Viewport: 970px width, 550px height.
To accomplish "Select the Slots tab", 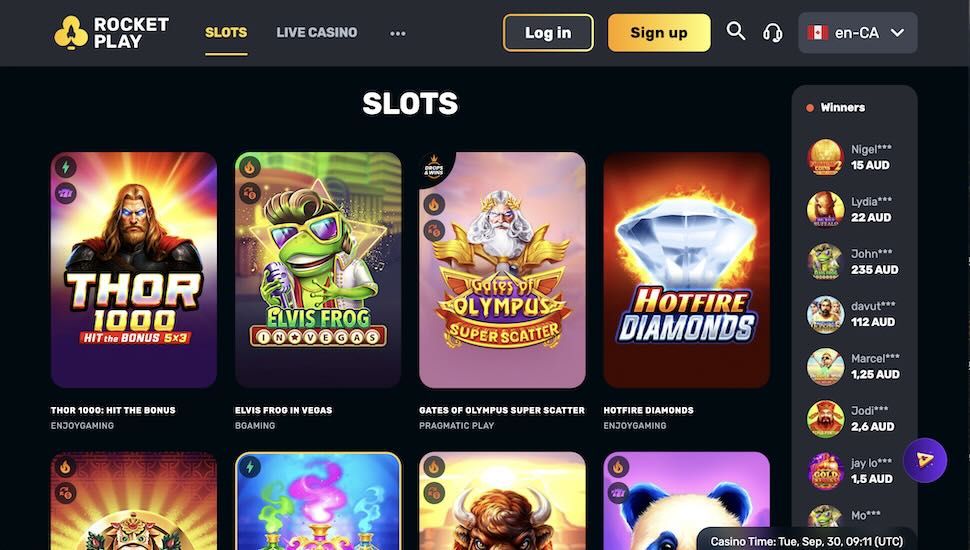I will coord(226,32).
